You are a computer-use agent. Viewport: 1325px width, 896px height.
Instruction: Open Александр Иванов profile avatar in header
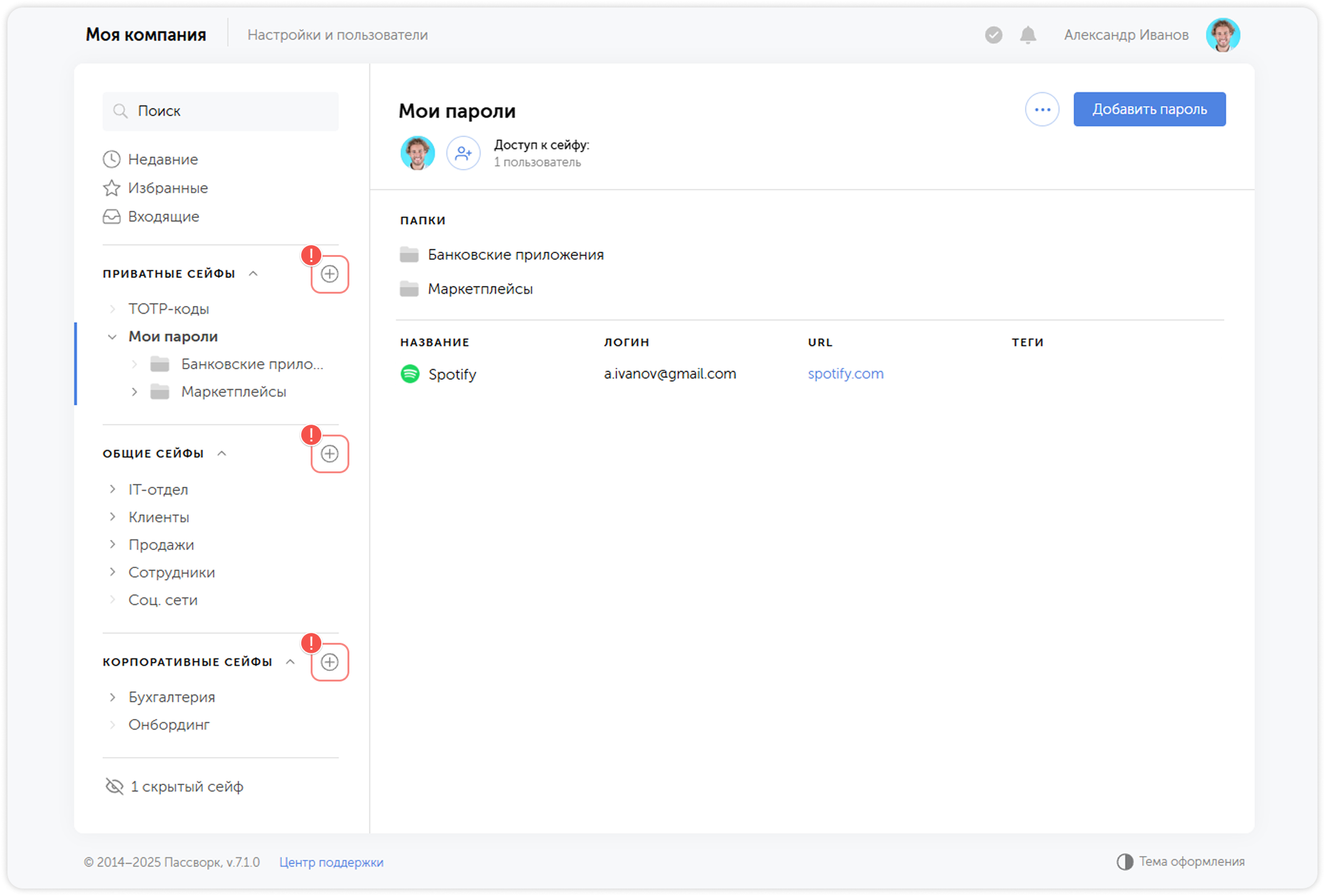coord(1223,35)
